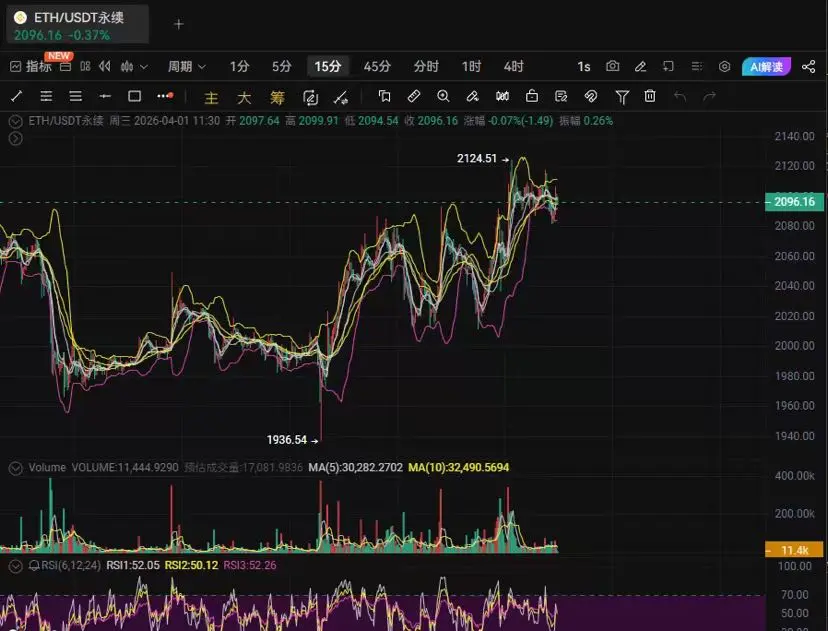Click the redo arrow
Screen dimensions: 828x631
[710, 96]
